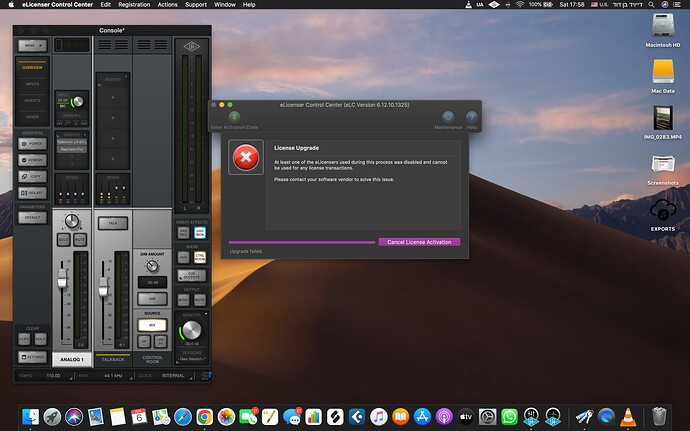Click the Enter Activation Code icon
This screenshot has width=690, height=431.
tap(234, 117)
